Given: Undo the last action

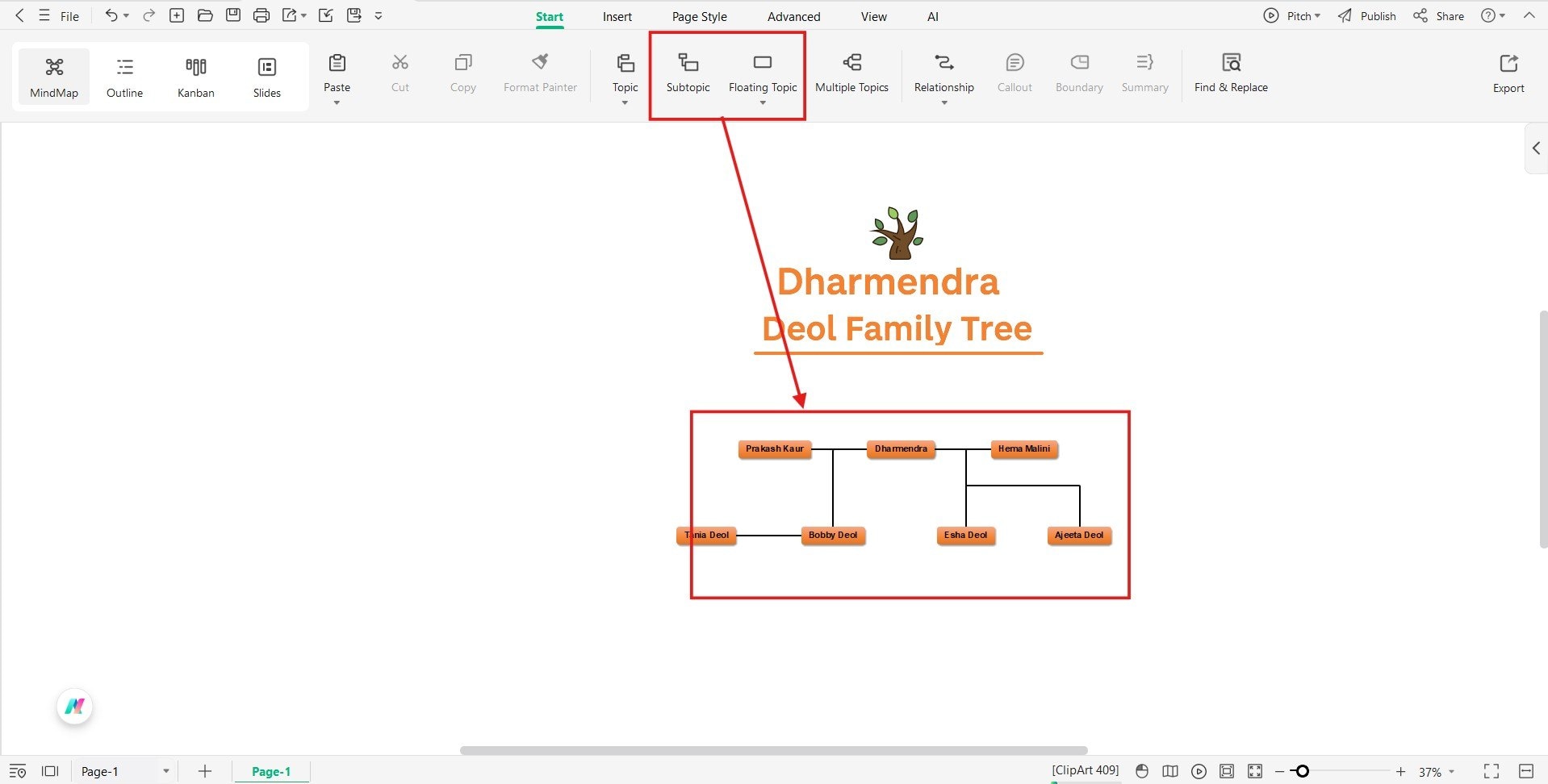Looking at the screenshot, I should 111,15.
